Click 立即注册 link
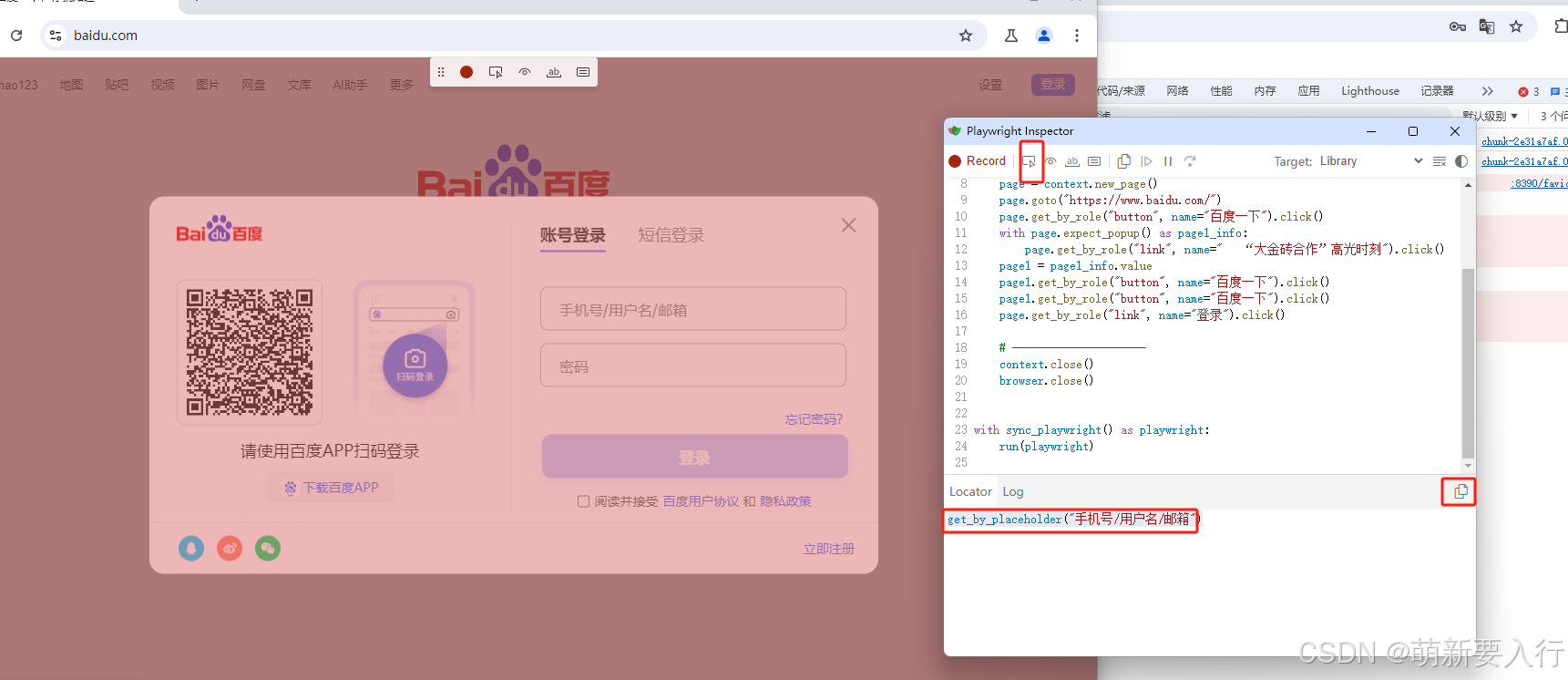This screenshot has height=680, width=1568. 829,549
